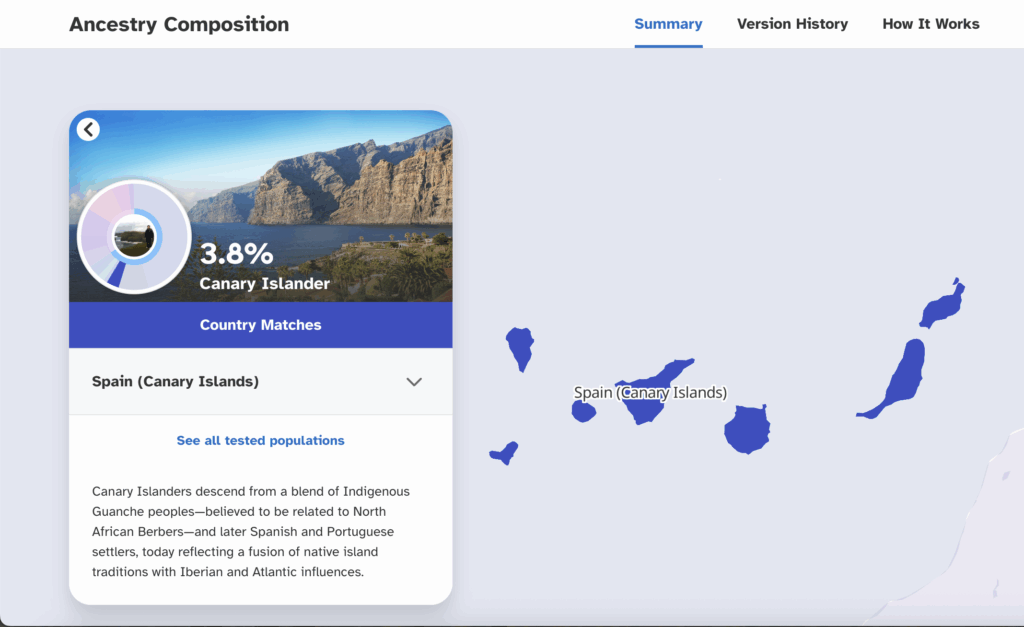Viewport: 1024px width, 627px height.
Task: Click the Ancestry Composition page title
Action: point(179,25)
